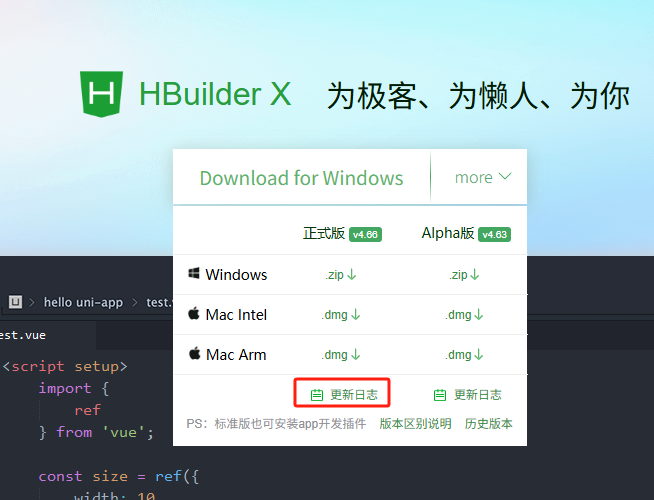654x500 pixels.
Task: Click the project icon in the editor breadcrumb
Action: 15,302
